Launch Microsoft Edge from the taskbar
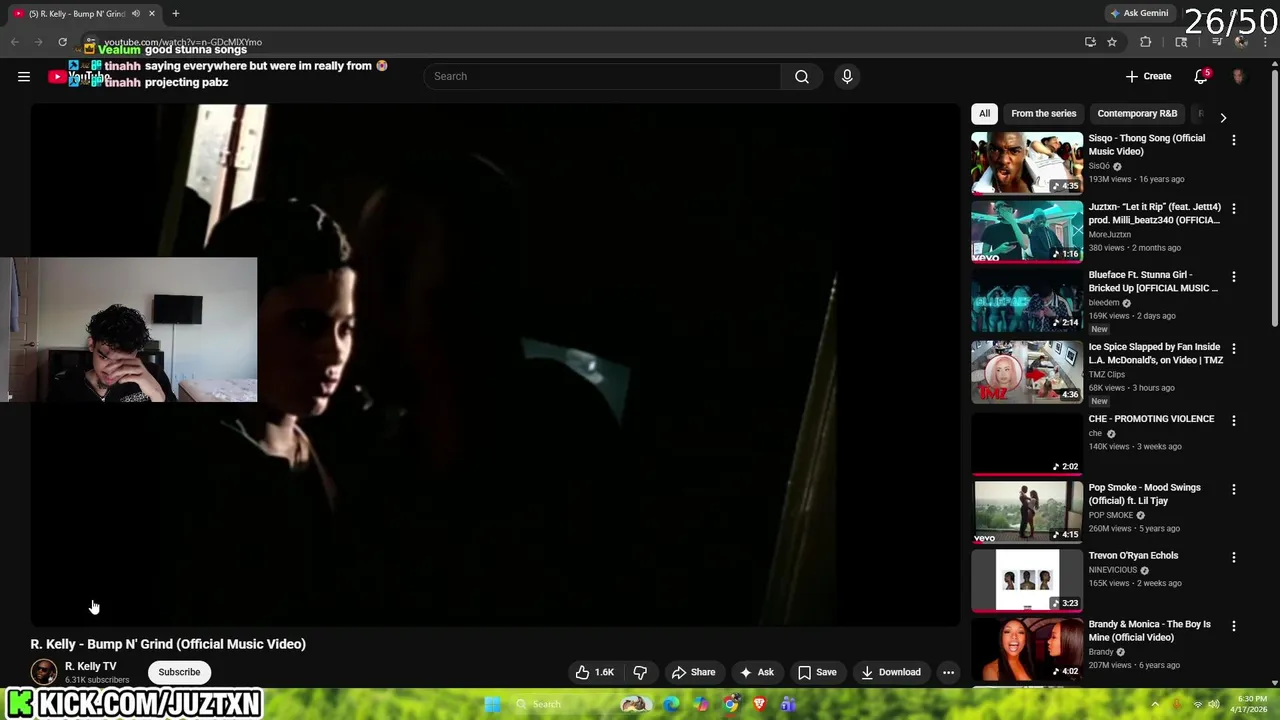Image resolution: width=1280 pixels, height=720 pixels. [671, 704]
